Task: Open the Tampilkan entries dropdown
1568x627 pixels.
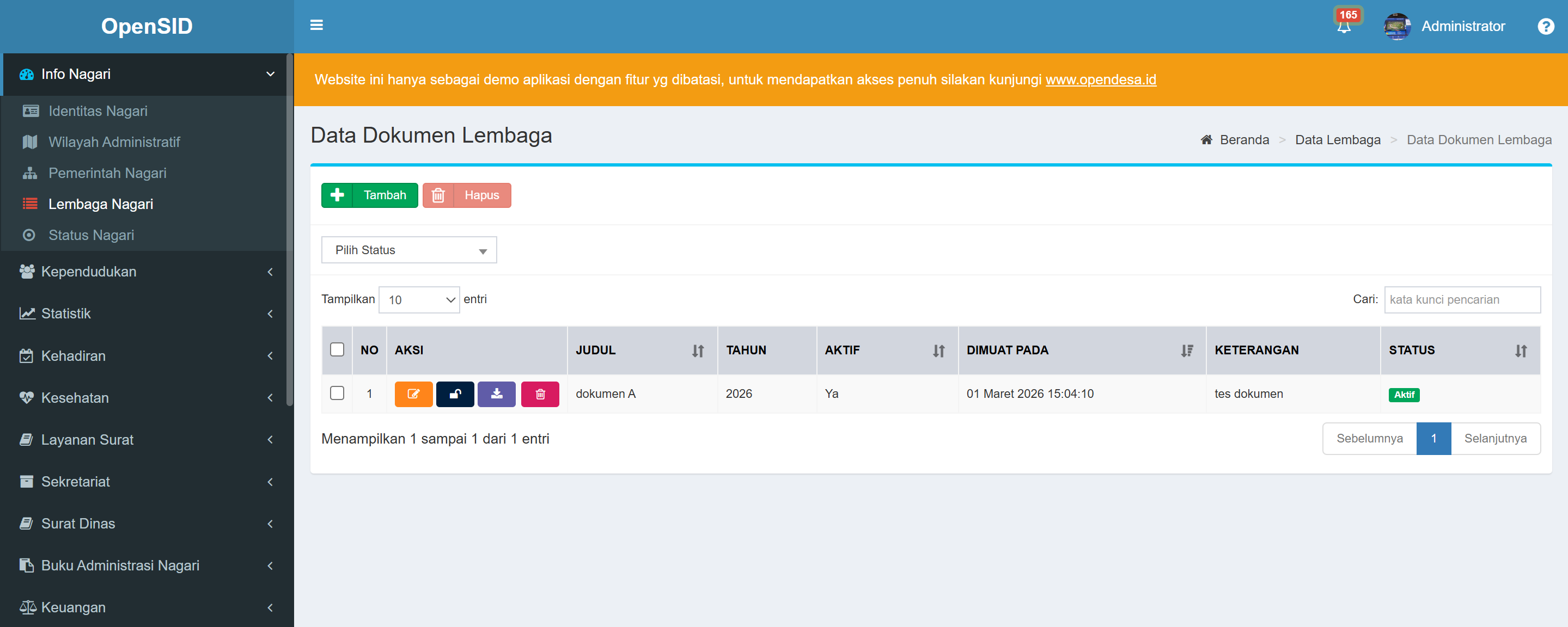Action: pyautogui.click(x=419, y=299)
